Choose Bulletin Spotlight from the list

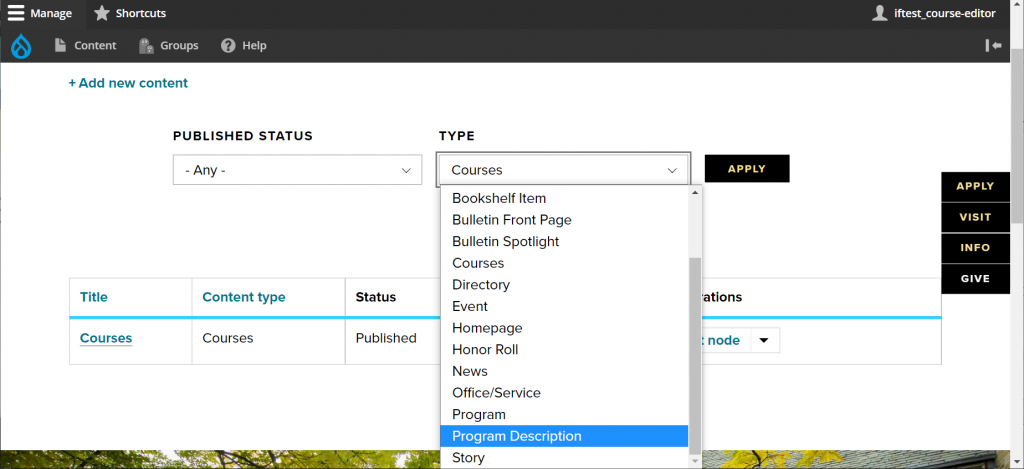coord(564,241)
